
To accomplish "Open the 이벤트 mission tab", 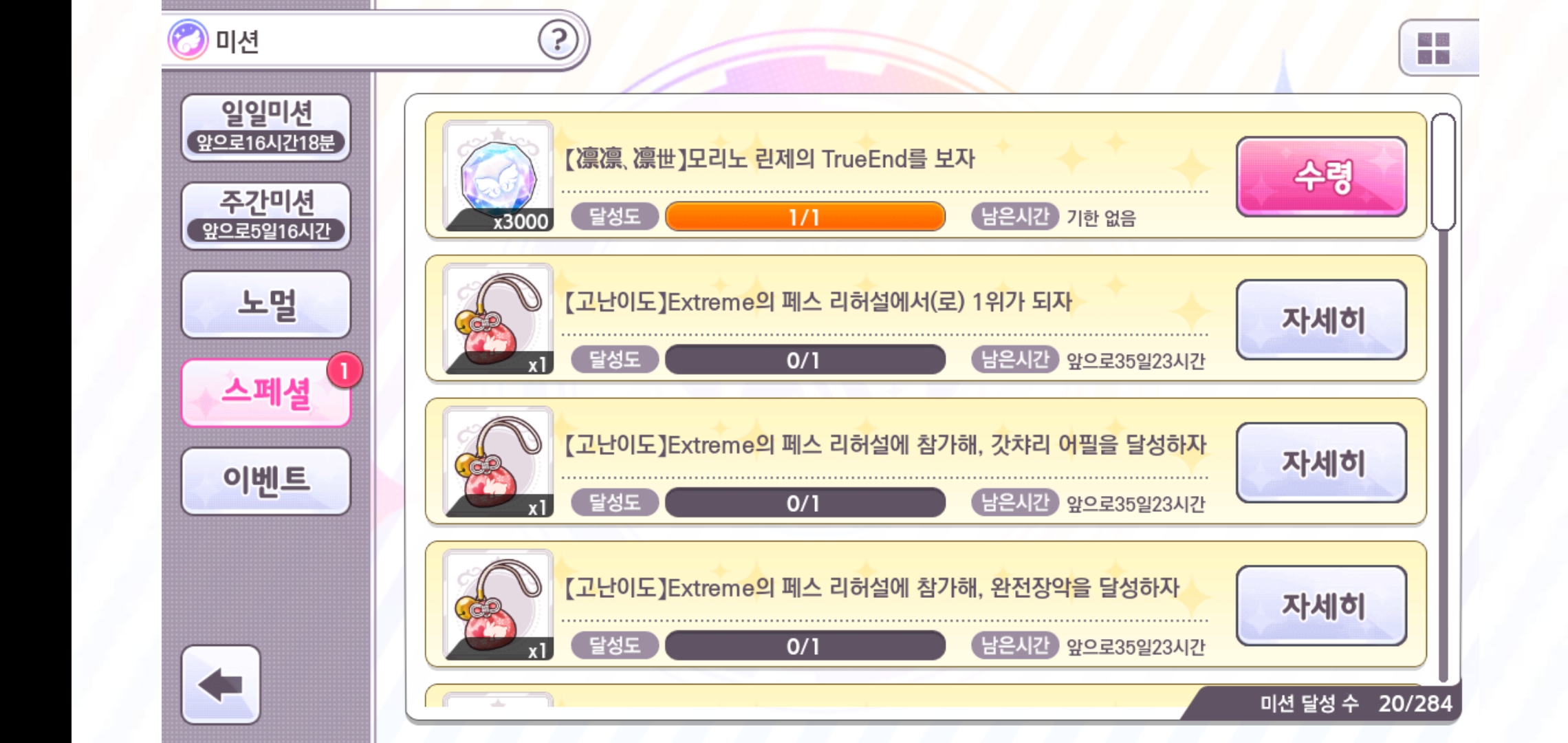I will [x=266, y=481].
